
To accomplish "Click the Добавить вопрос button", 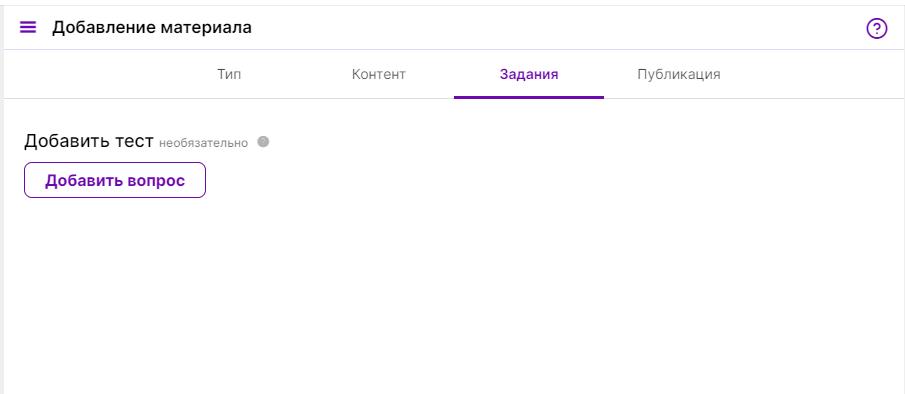I will pos(115,180).
